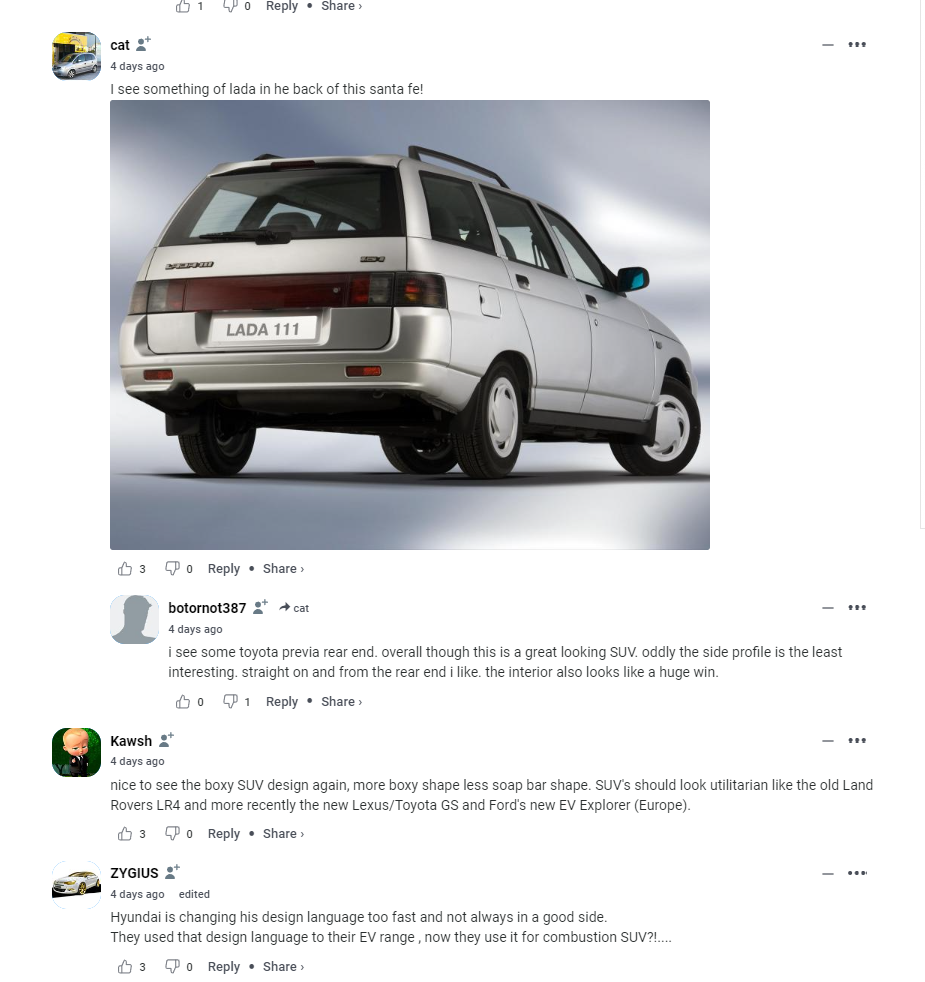Open the Lada 111 image attachment
The height and width of the screenshot is (982, 925).
pos(410,325)
